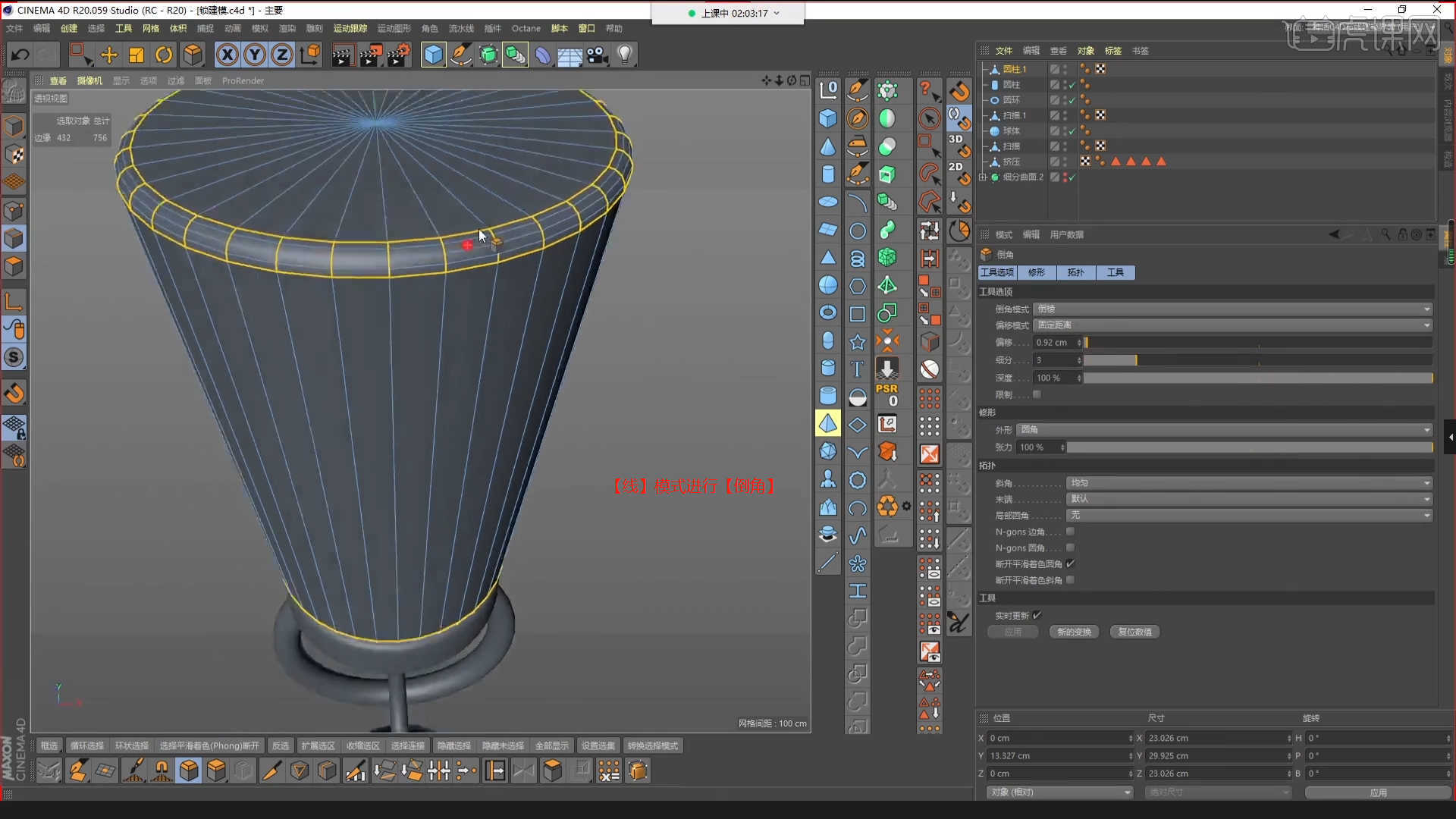The height and width of the screenshot is (819, 1456).
Task: Click the cone primitive icon highlighted in yellow
Action: point(828,423)
